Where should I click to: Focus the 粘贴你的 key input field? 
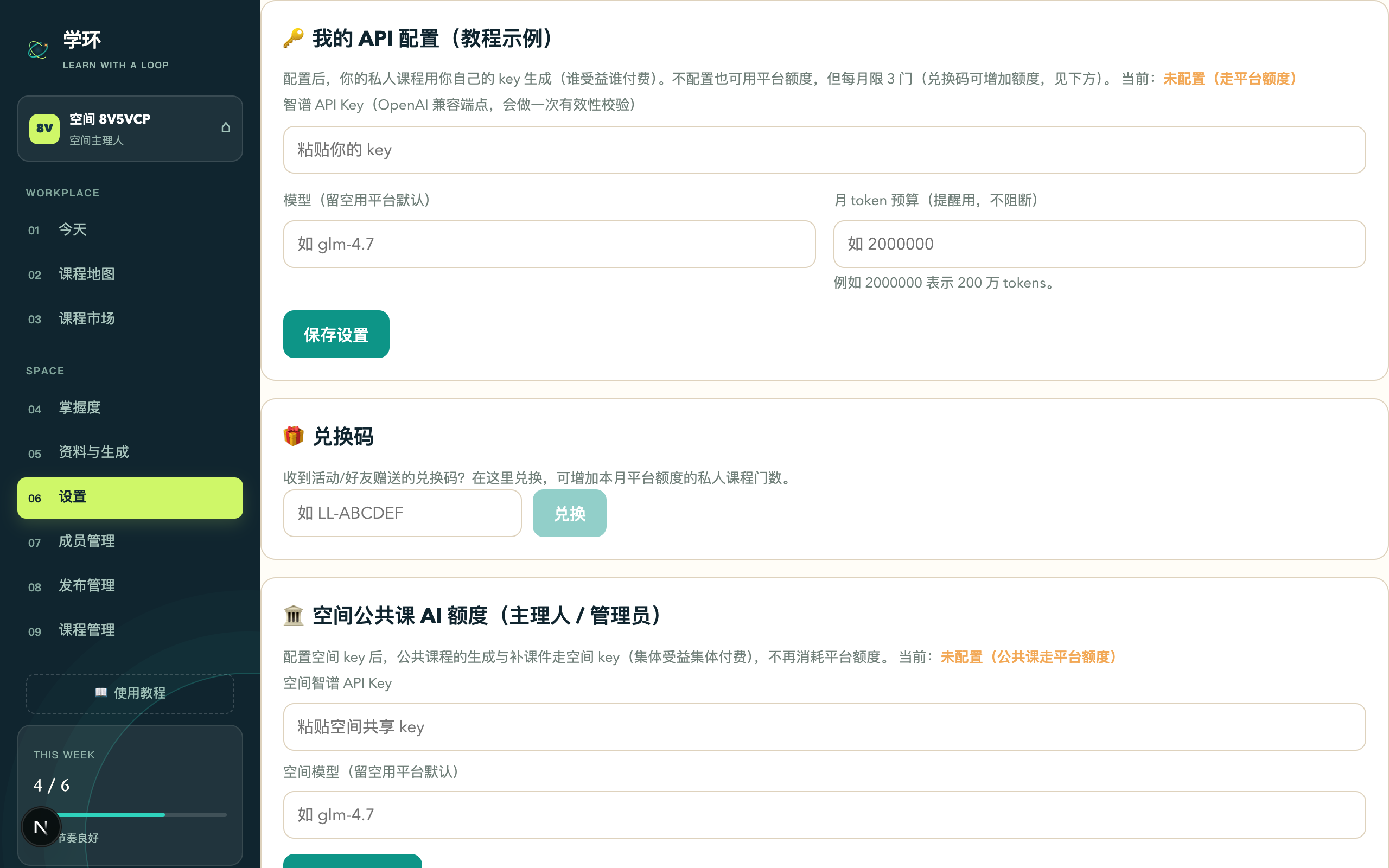click(x=824, y=150)
